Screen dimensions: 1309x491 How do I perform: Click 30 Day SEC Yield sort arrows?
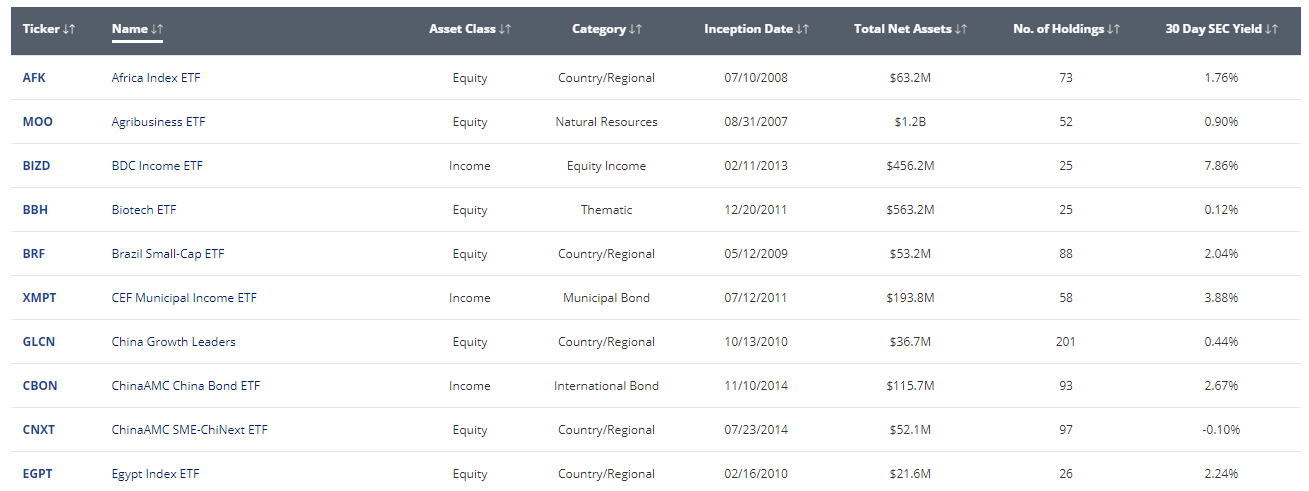[x=1272, y=30]
